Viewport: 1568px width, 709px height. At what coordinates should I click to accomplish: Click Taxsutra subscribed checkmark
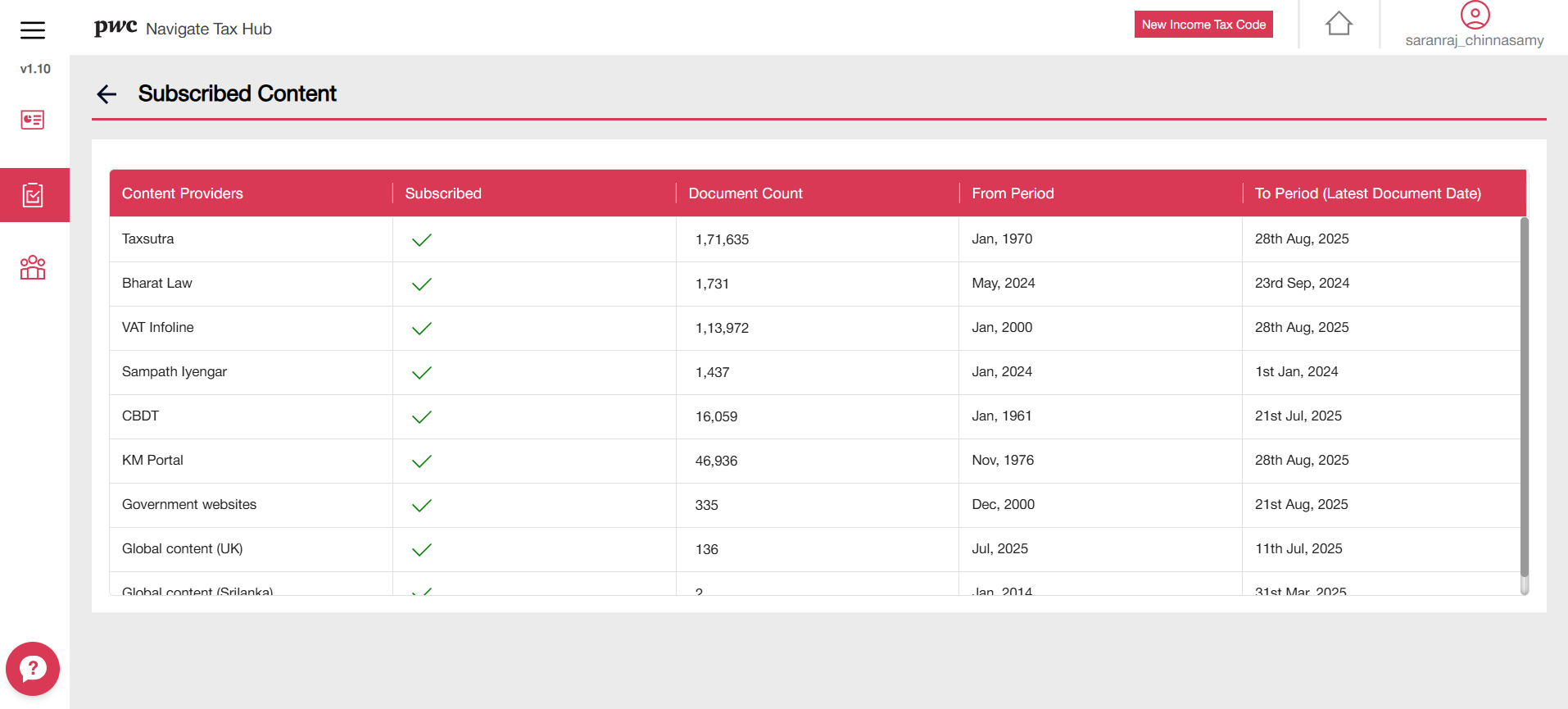click(422, 240)
